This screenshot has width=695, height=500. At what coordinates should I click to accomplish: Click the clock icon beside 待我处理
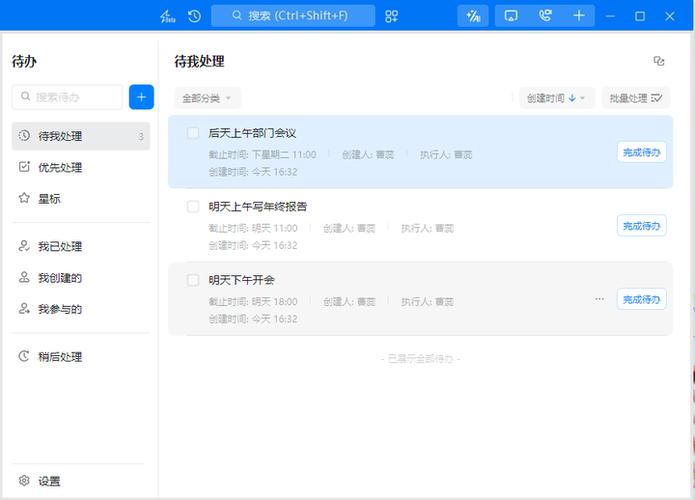24,136
